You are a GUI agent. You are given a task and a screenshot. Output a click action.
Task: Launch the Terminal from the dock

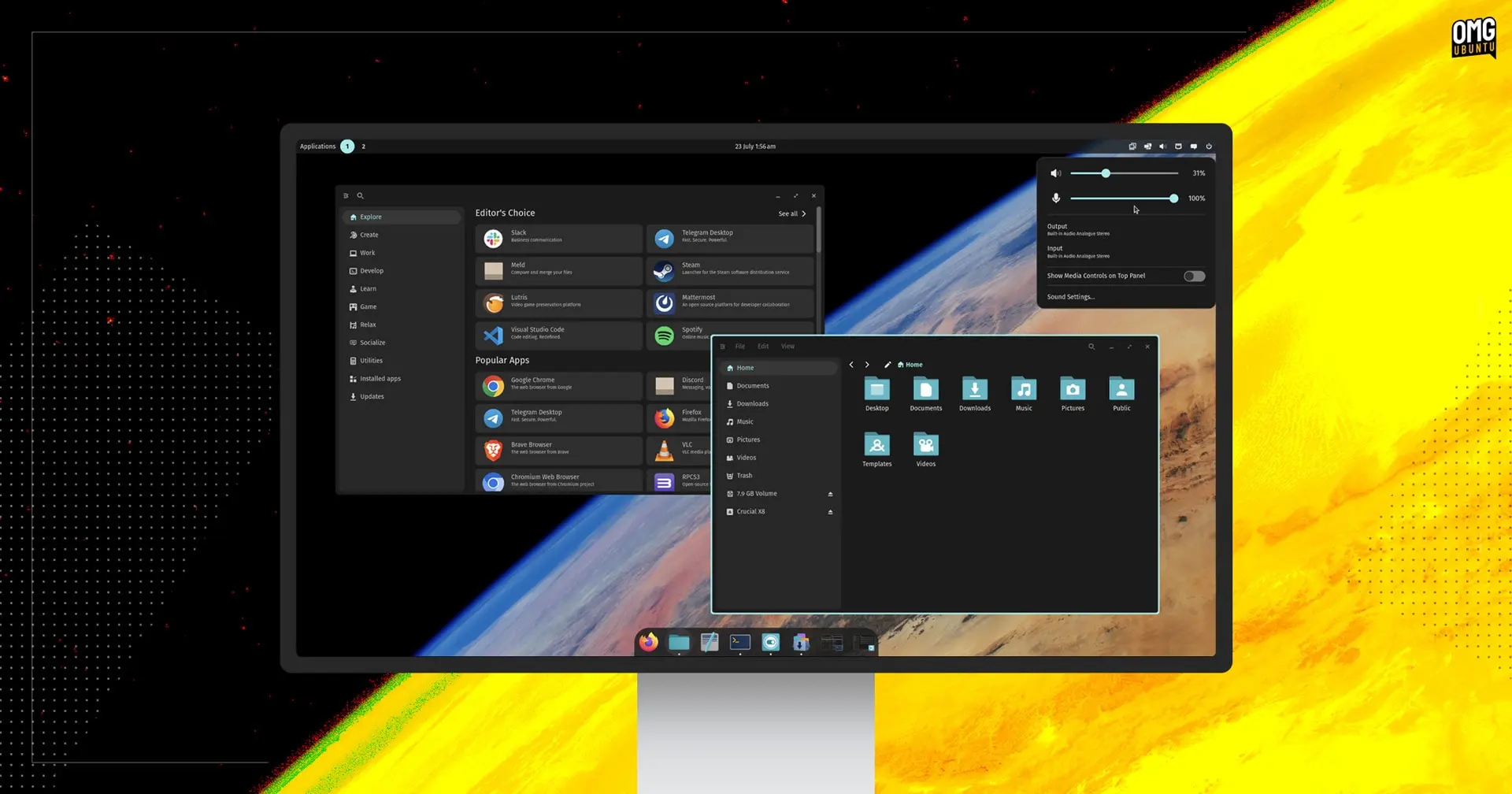click(739, 643)
